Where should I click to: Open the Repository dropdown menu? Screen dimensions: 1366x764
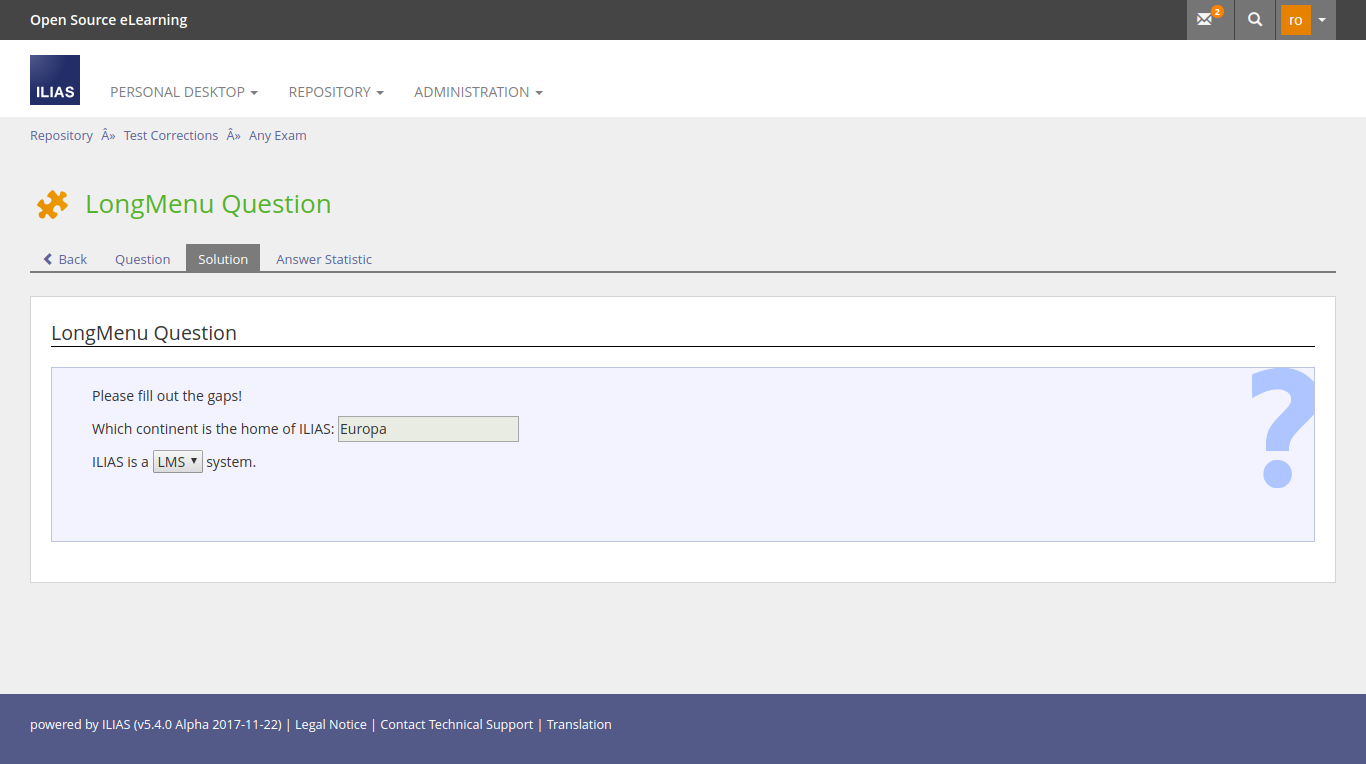[x=335, y=92]
